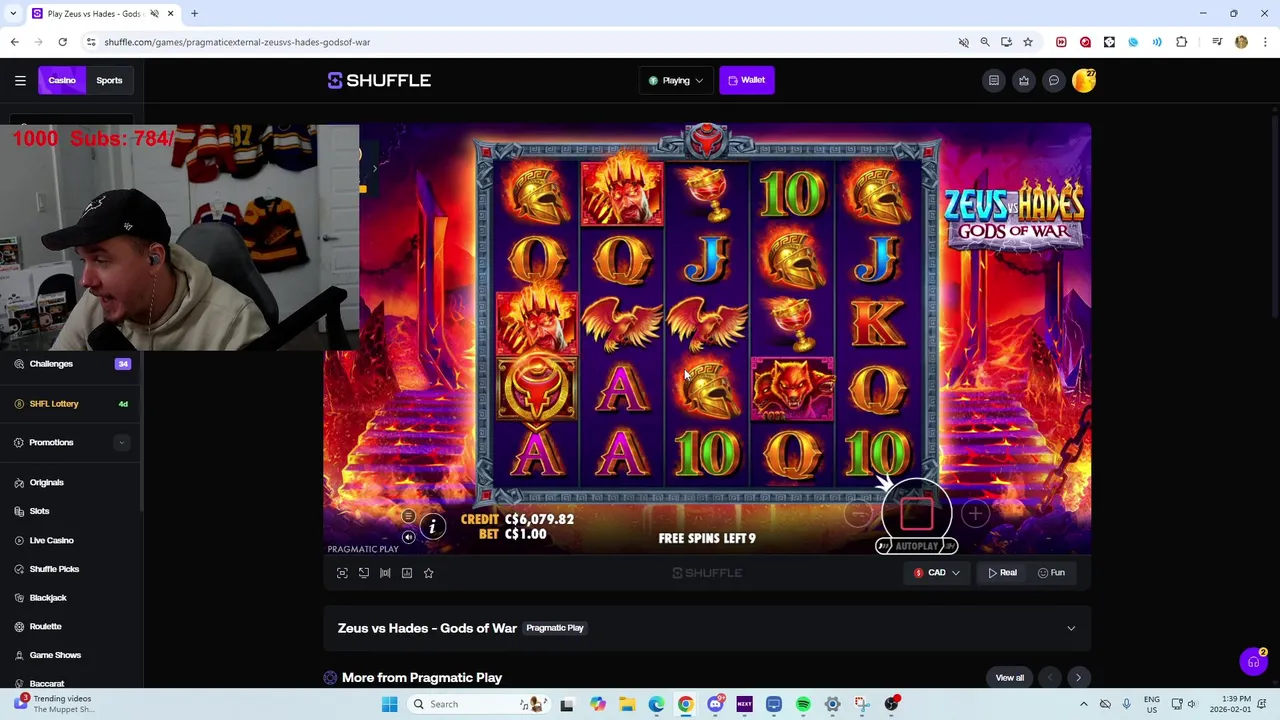Open Roulette in the sidebar
Image resolution: width=1280 pixels, height=720 pixels.
(x=45, y=626)
